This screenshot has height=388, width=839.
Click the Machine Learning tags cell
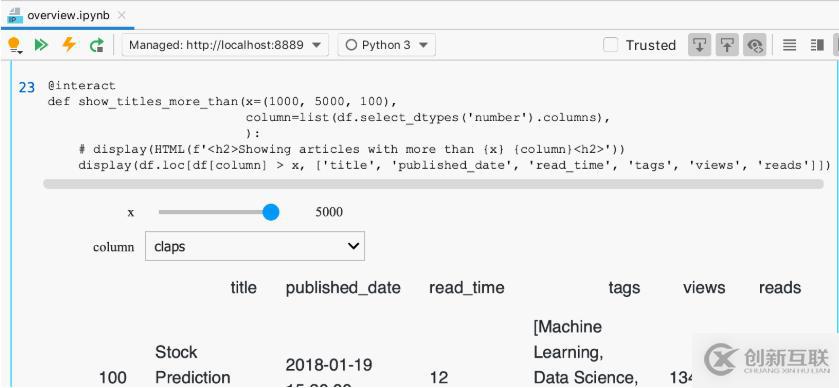click(586, 352)
